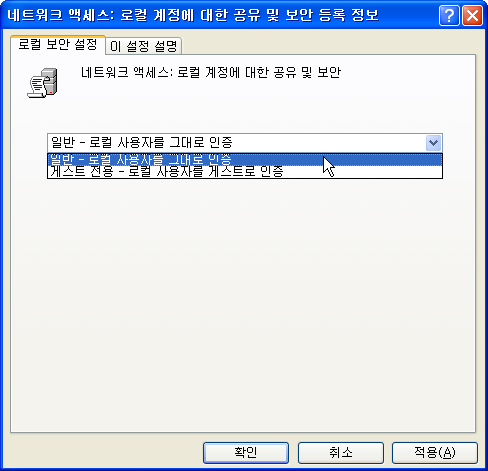Click the empty area of the settings panel

(243, 300)
